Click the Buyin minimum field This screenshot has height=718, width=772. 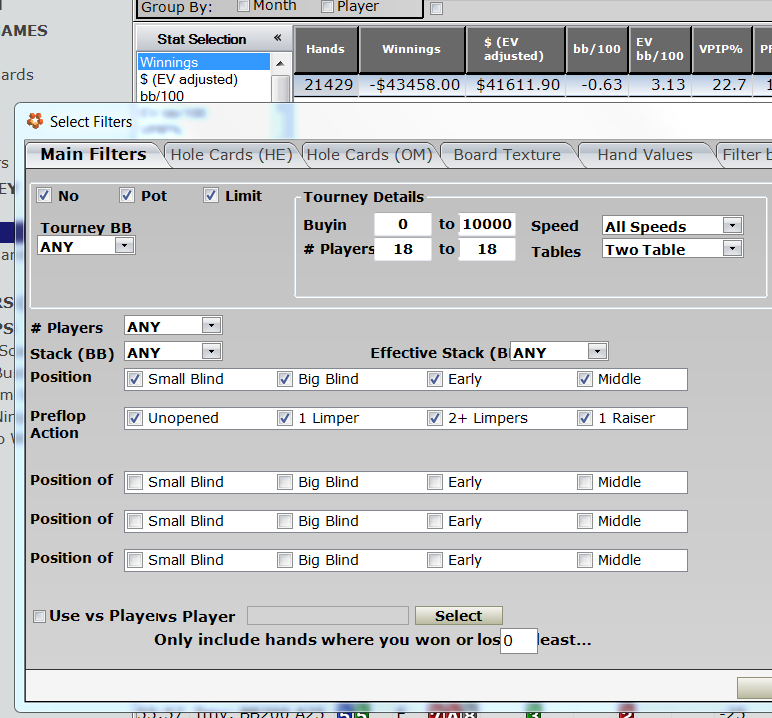click(x=403, y=225)
